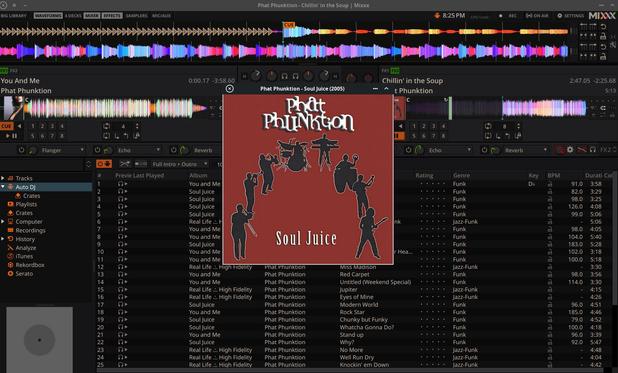Toggle the BIG LIBRARY view
The image size is (618, 373).
pos(14,16)
